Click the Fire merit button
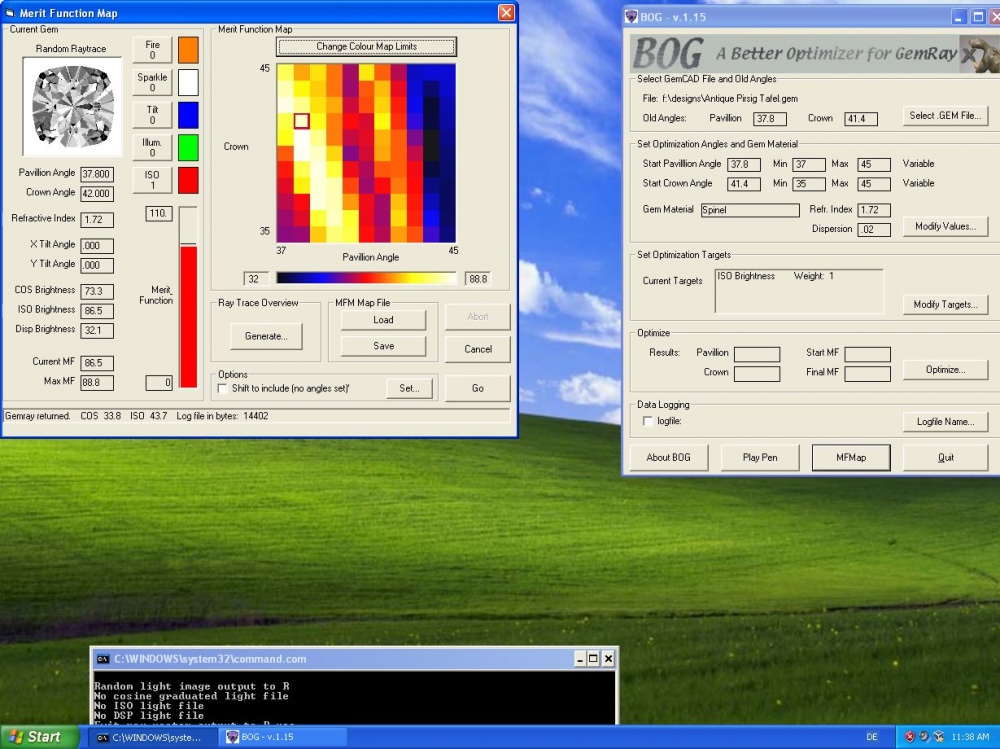The height and width of the screenshot is (749, 1000). [x=152, y=50]
